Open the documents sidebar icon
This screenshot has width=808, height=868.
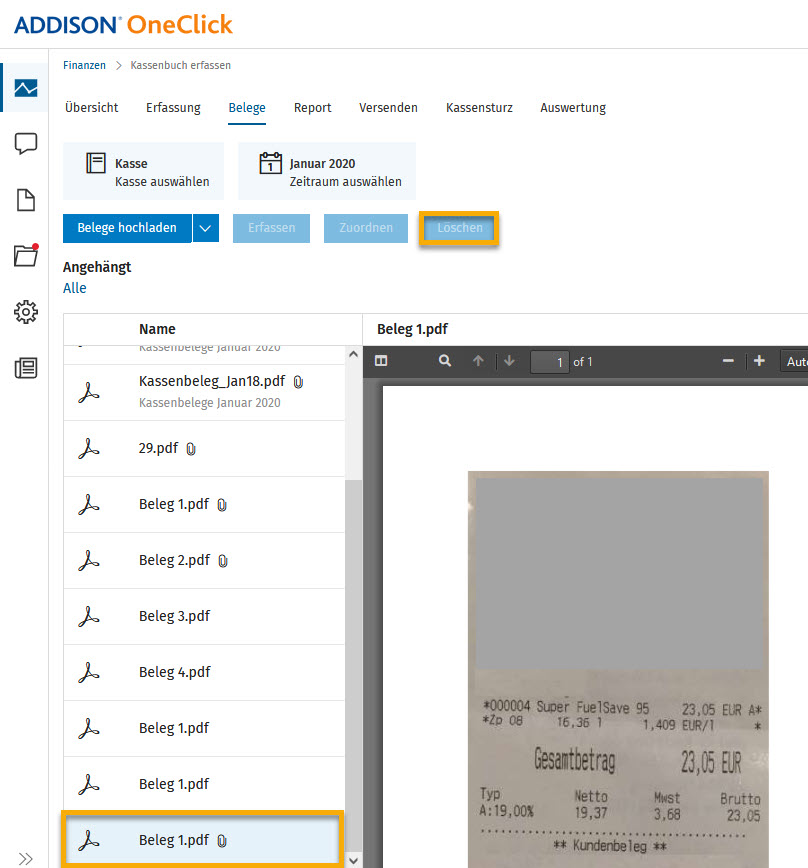tap(25, 200)
